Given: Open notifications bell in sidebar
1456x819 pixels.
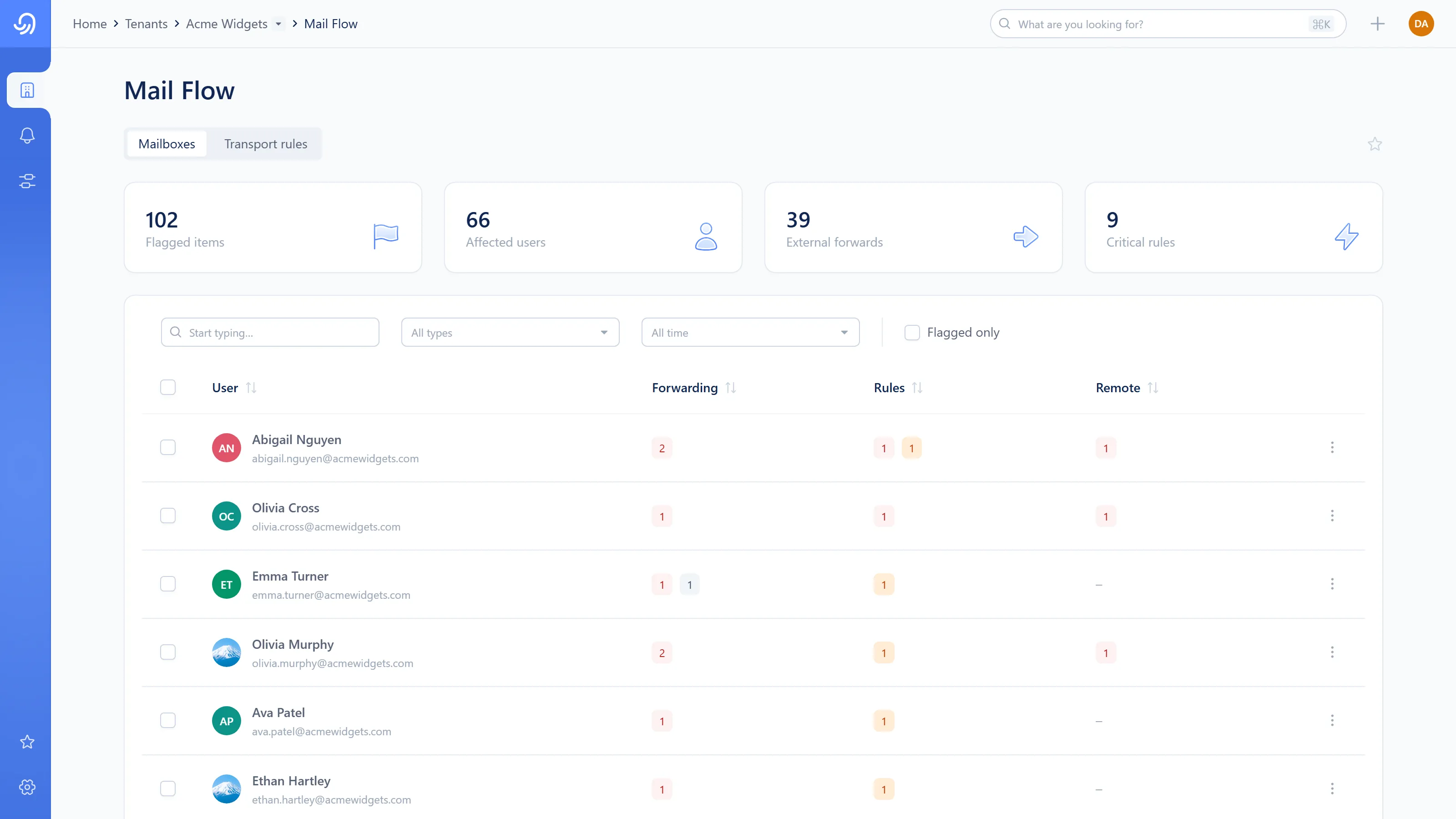Looking at the screenshot, I should click(27, 136).
